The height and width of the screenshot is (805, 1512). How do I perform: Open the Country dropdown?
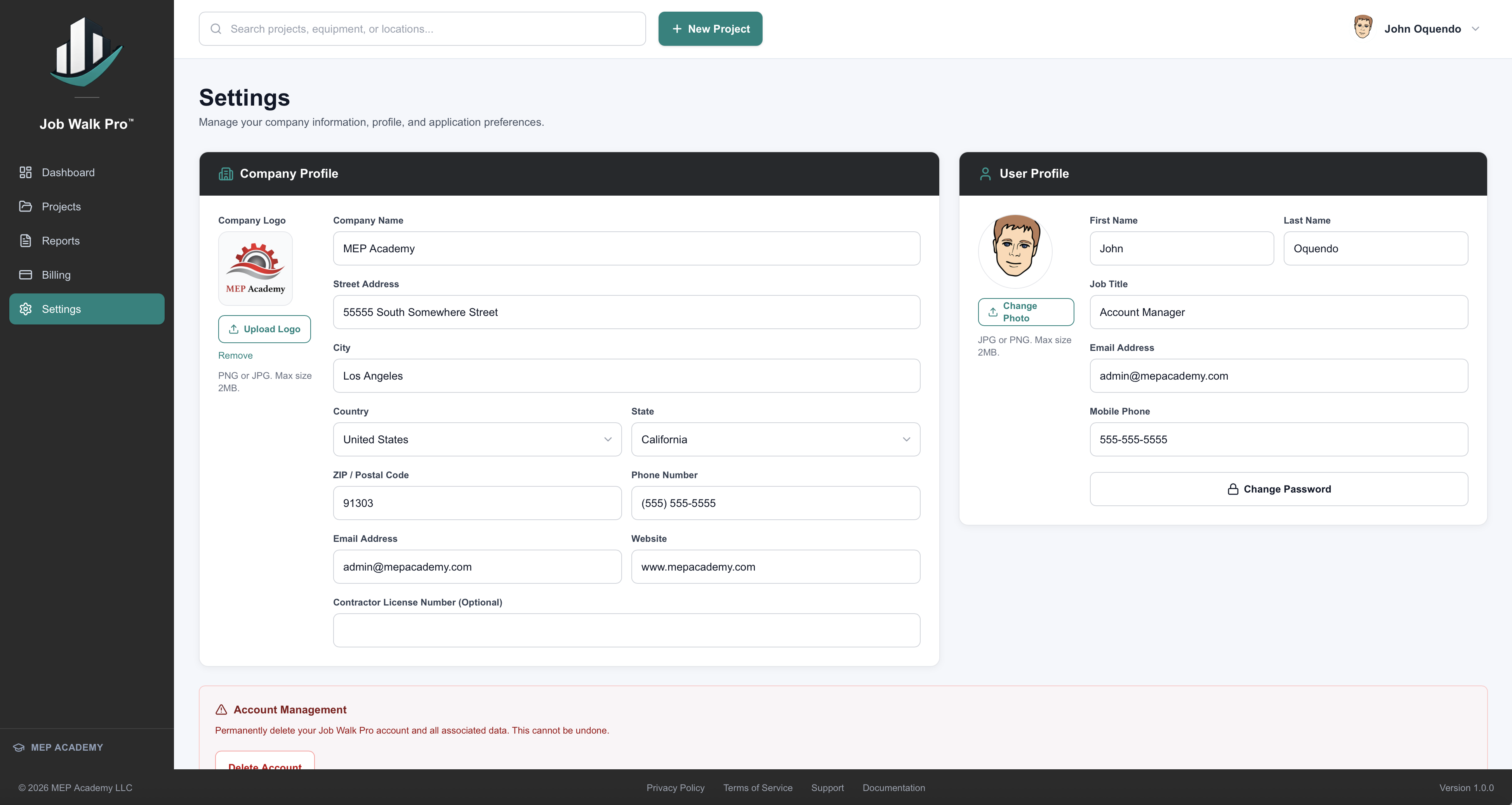(477, 439)
